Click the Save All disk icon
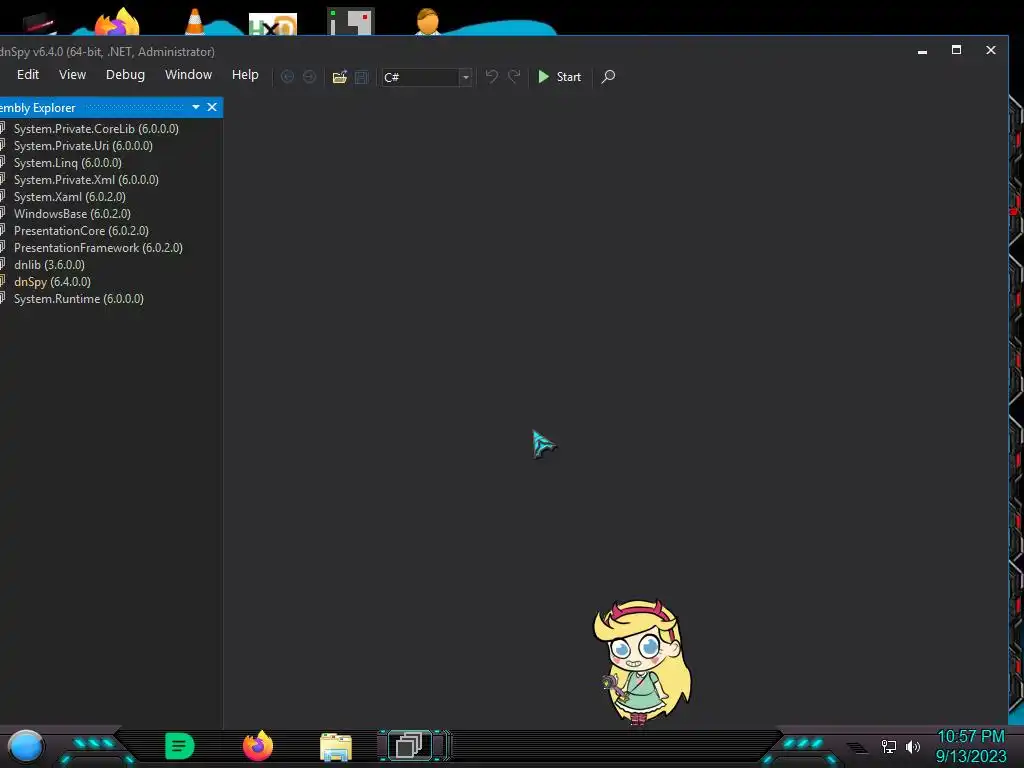The height and width of the screenshot is (768, 1024). point(361,76)
